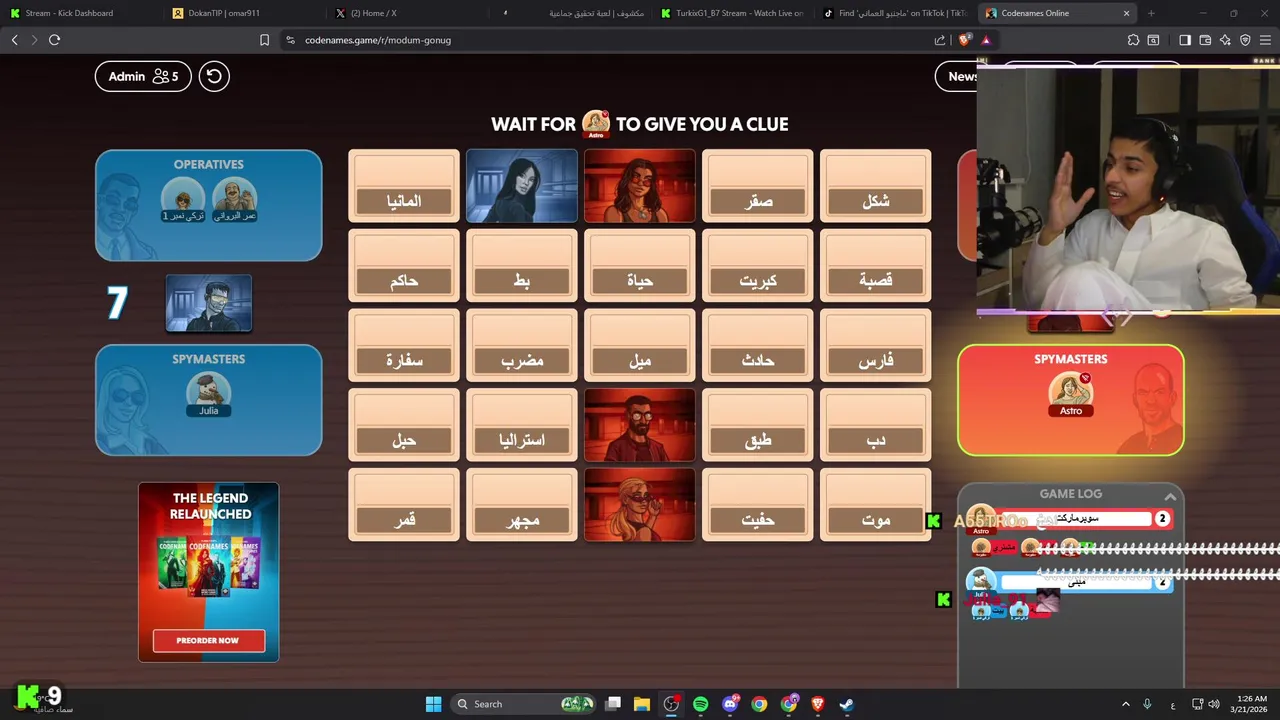Open the Admin players menu

tap(143, 76)
